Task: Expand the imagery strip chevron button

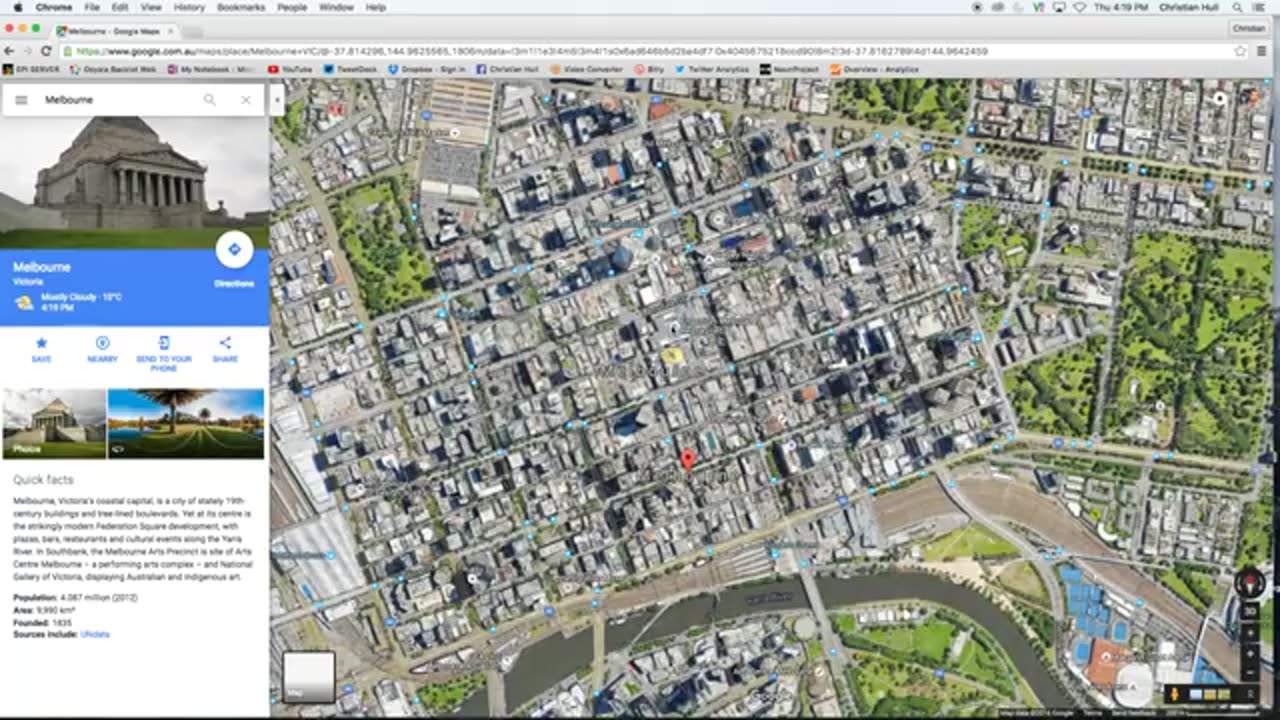Action: tap(1251, 694)
